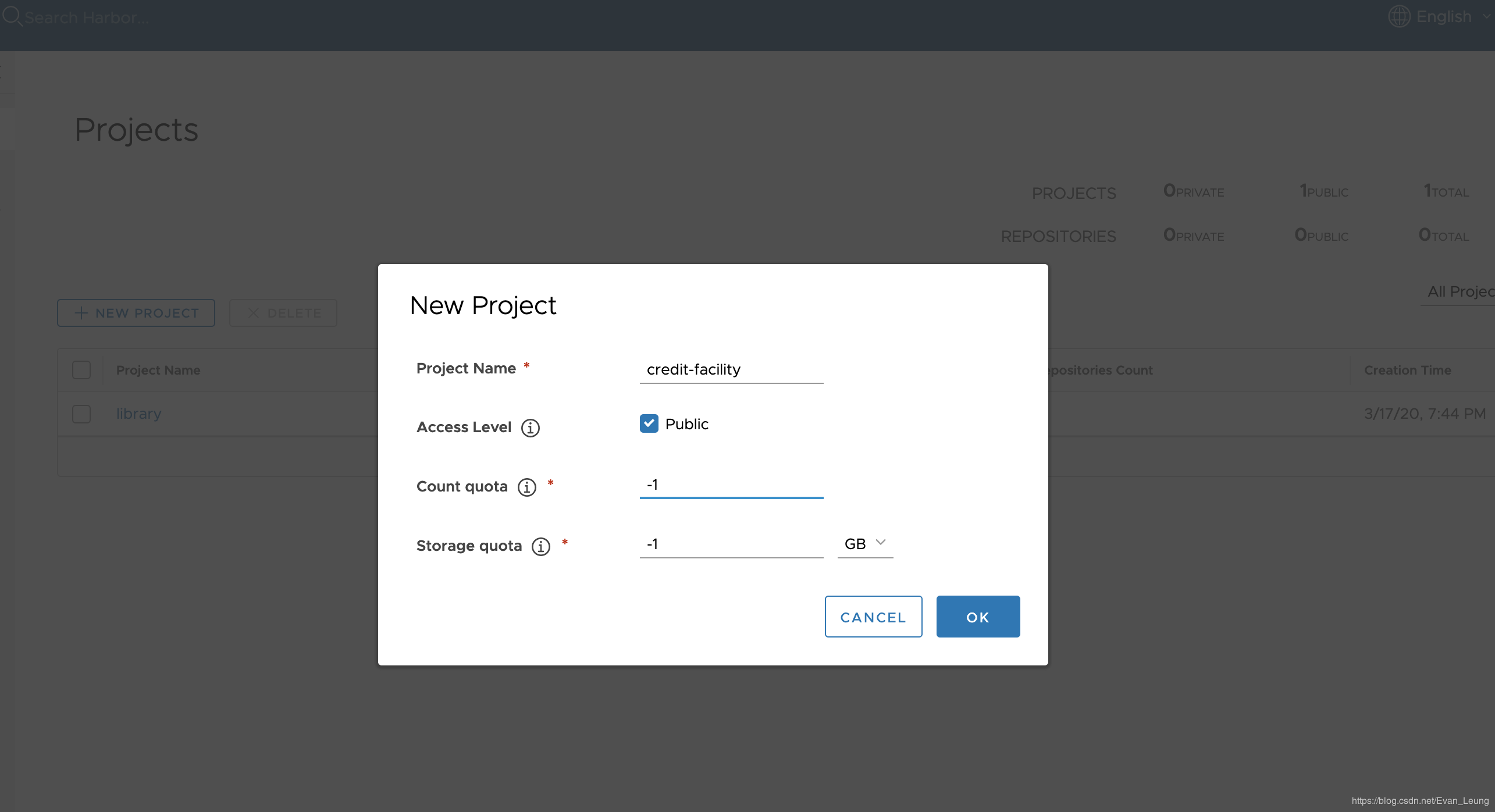Focus the Project Name input field
The image size is (1495, 812).
pyautogui.click(x=731, y=369)
